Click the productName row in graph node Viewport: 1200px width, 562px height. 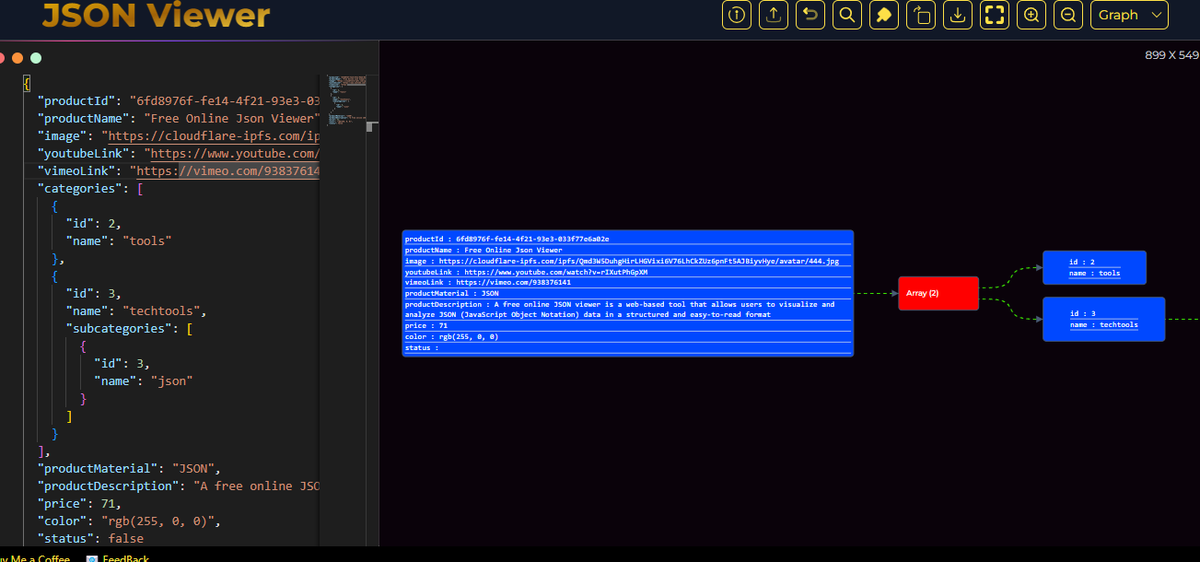click(627, 250)
